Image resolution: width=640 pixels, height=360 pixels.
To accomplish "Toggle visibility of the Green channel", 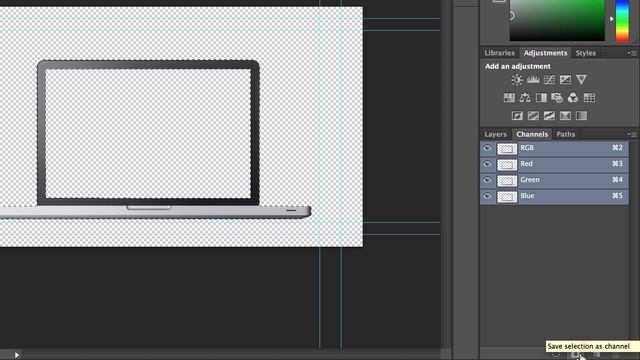I will pyautogui.click(x=487, y=180).
